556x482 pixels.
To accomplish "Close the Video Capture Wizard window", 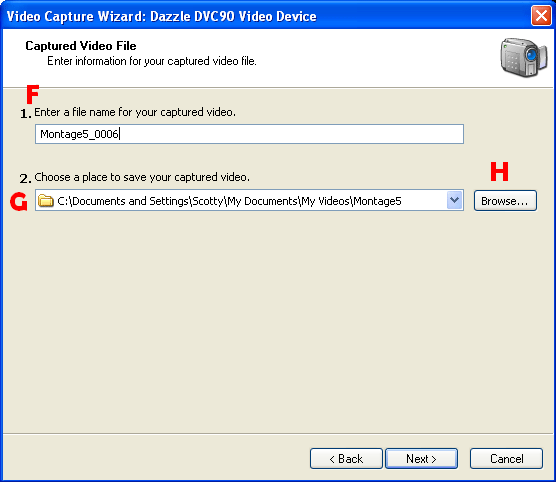I will click(x=541, y=16).
